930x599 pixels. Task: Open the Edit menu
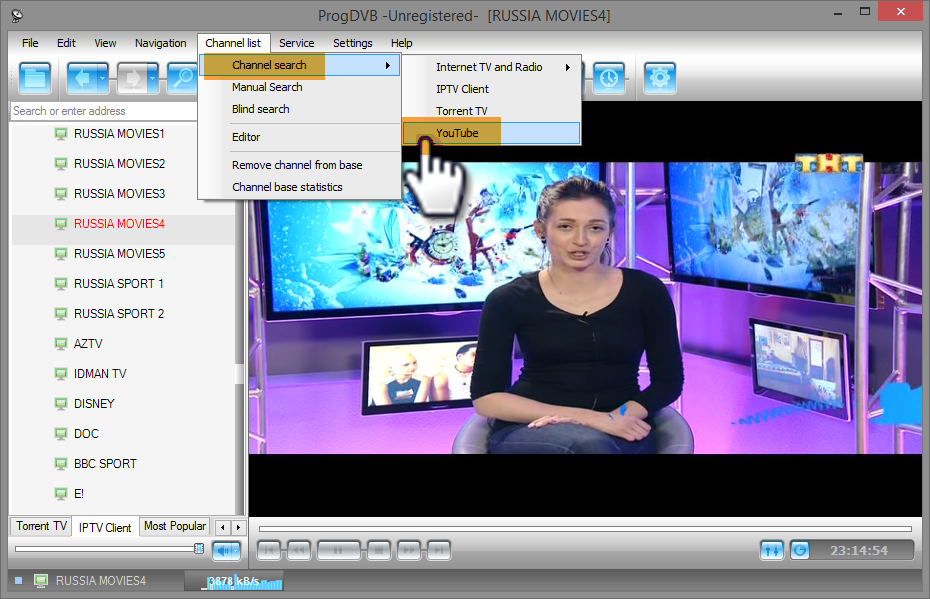pos(66,43)
